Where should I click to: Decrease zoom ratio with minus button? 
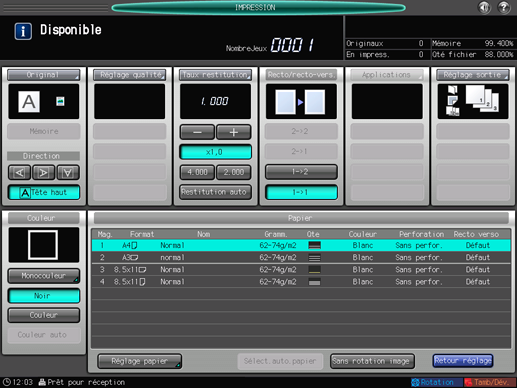coord(197,132)
